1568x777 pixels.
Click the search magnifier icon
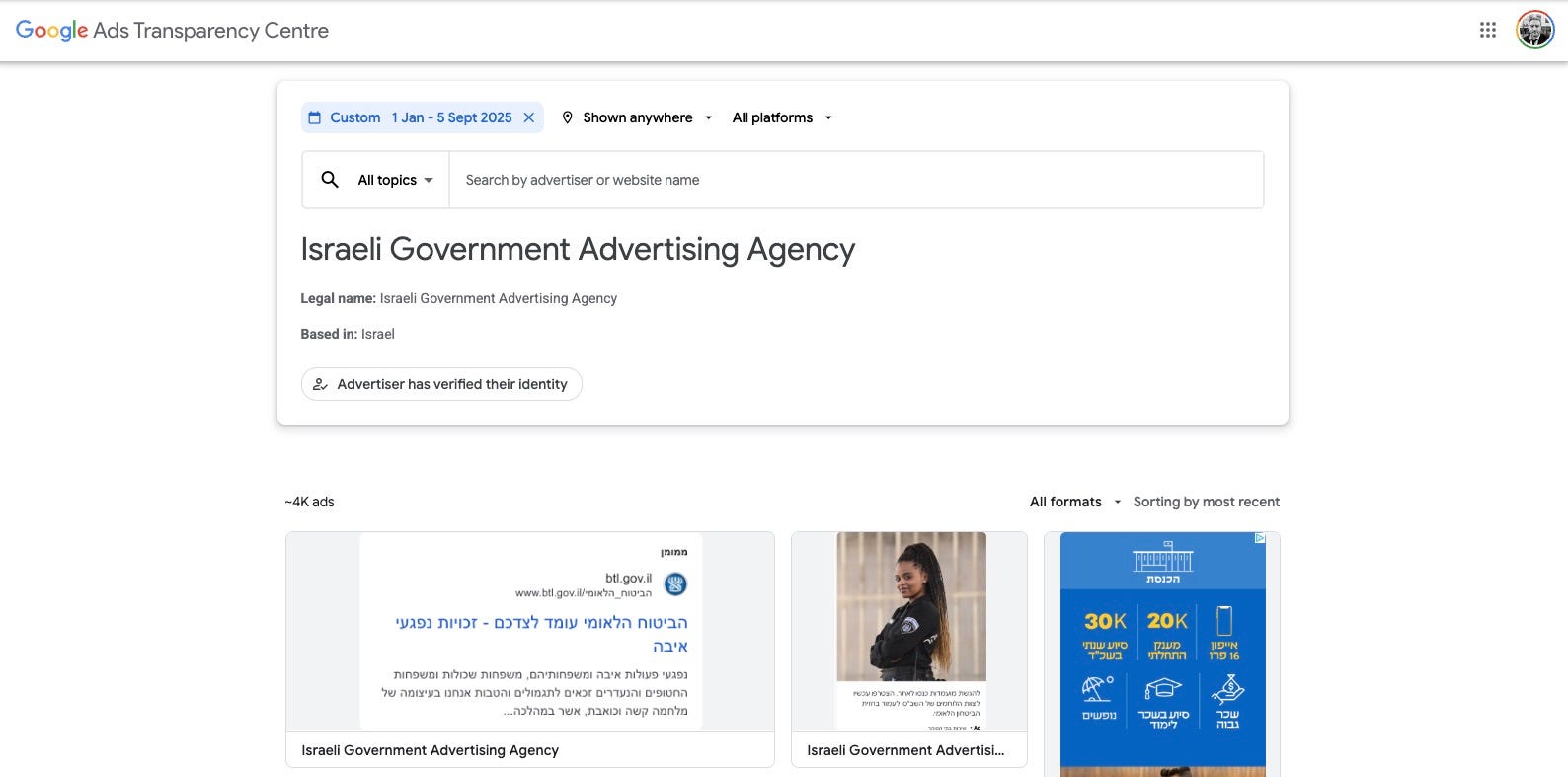coord(330,180)
